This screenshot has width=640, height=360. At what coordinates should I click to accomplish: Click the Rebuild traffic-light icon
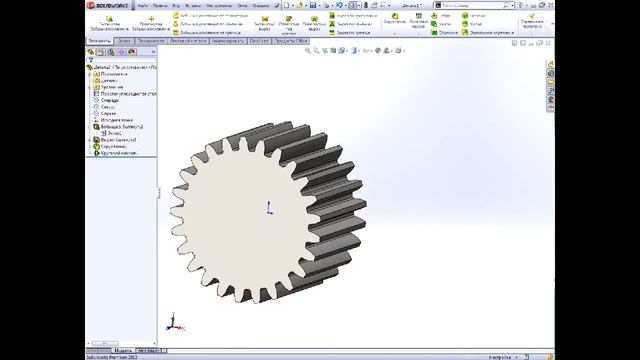pyautogui.click(x=366, y=5)
